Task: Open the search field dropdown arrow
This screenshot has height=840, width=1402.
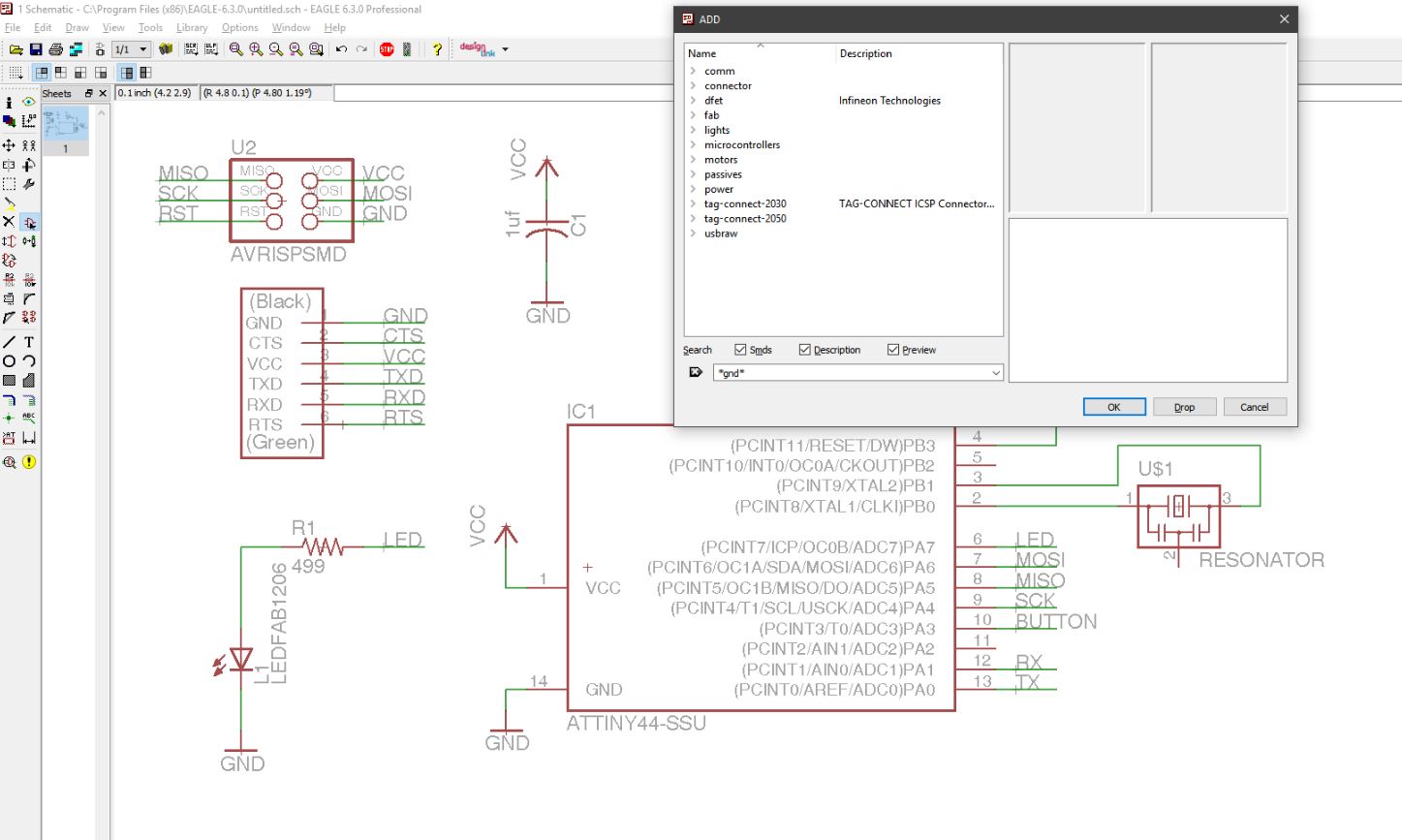Action: [x=995, y=373]
